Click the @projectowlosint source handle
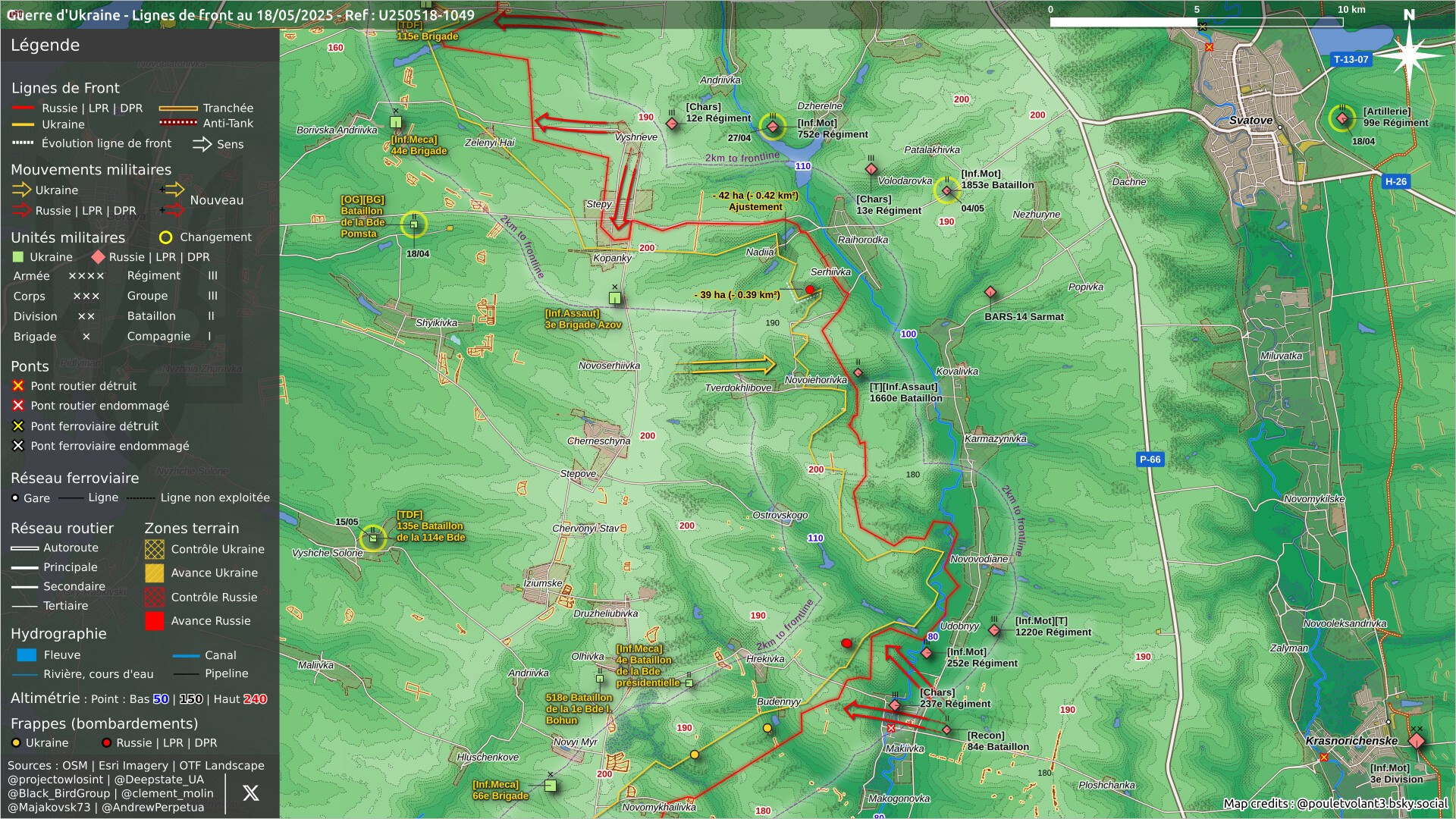The image size is (1456, 819). pos(55,780)
